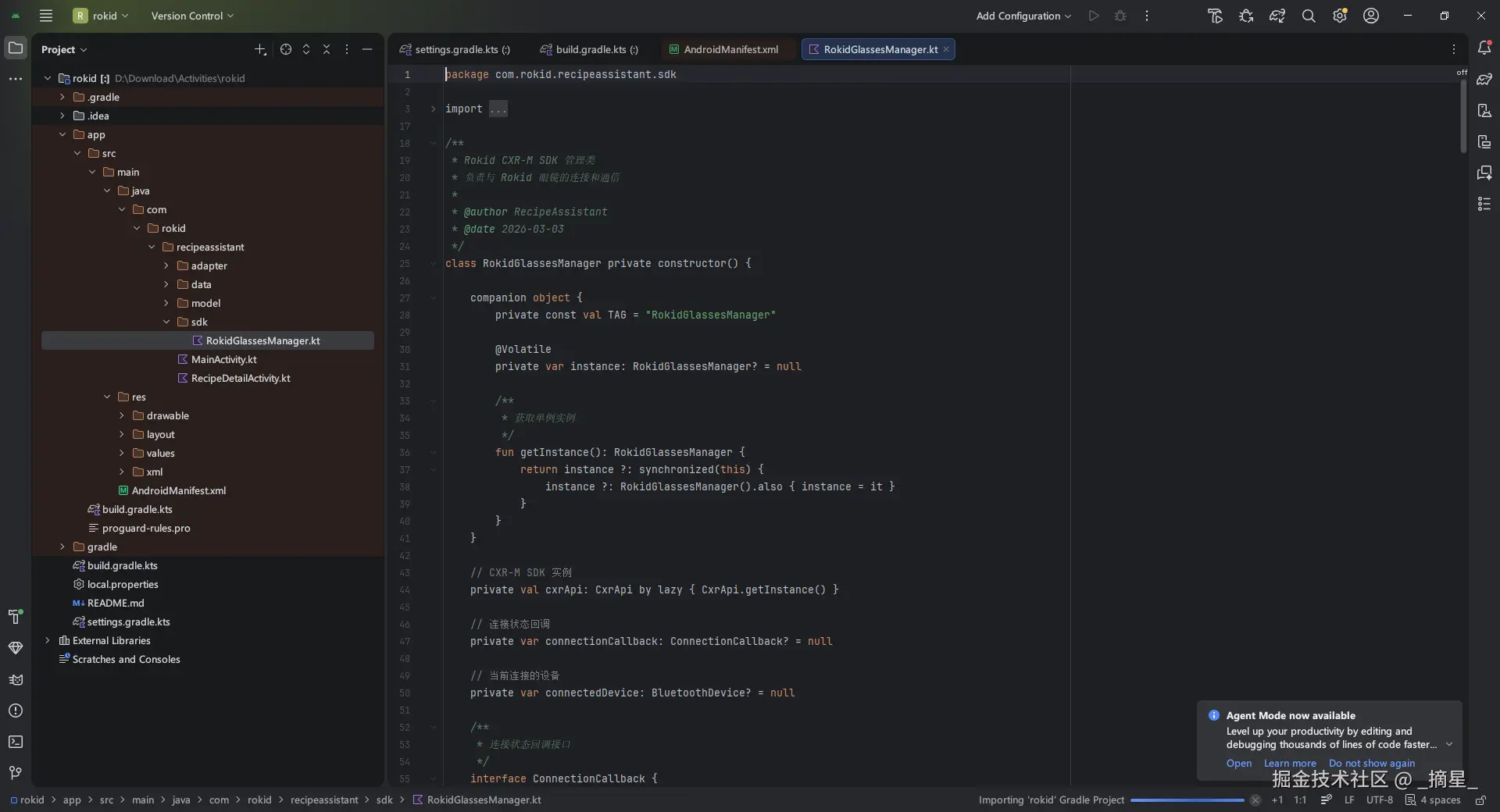Open the Add Configuration dropdown
This screenshot has width=1500, height=812.
(1023, 16)
